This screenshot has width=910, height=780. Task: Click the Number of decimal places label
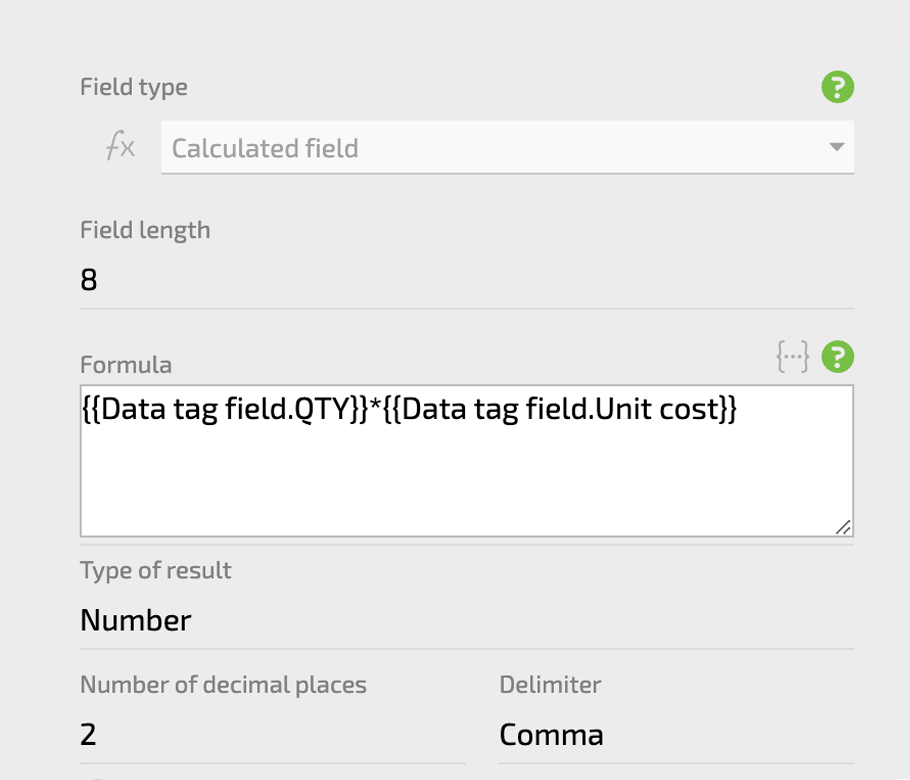223,685
